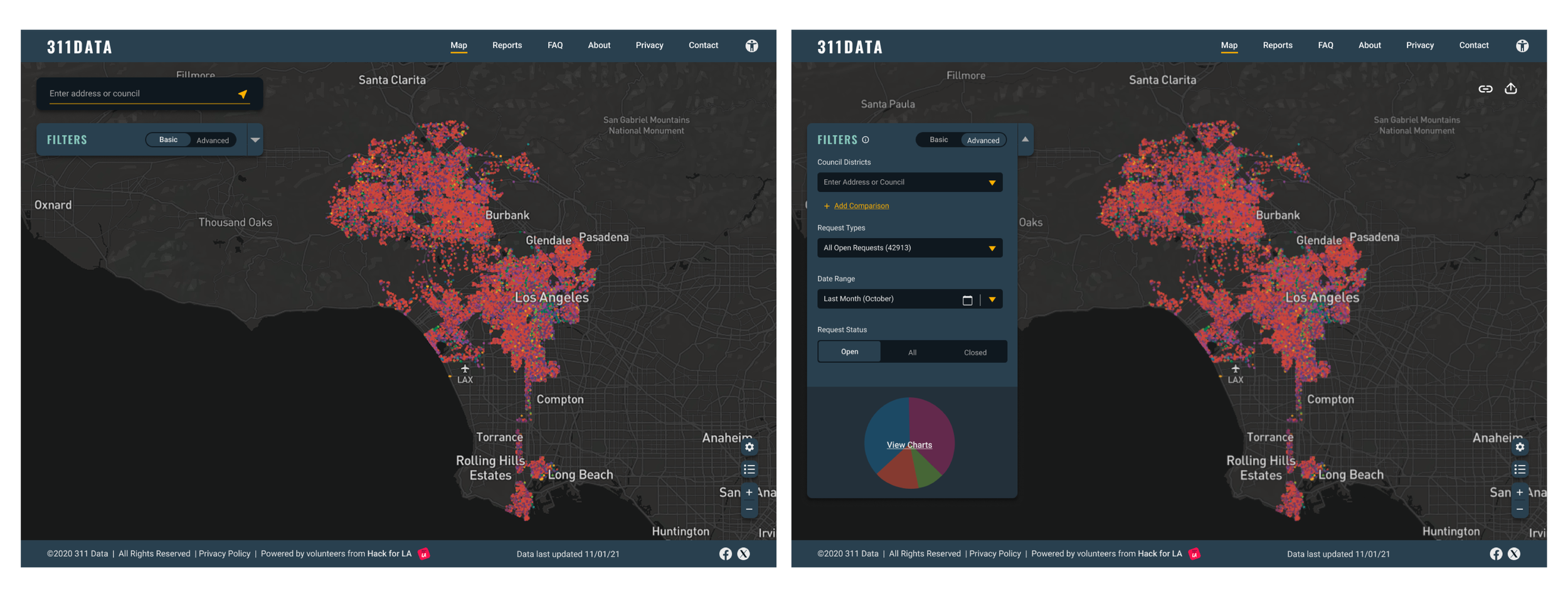Open Privacy Policy link in right footer

995,554
